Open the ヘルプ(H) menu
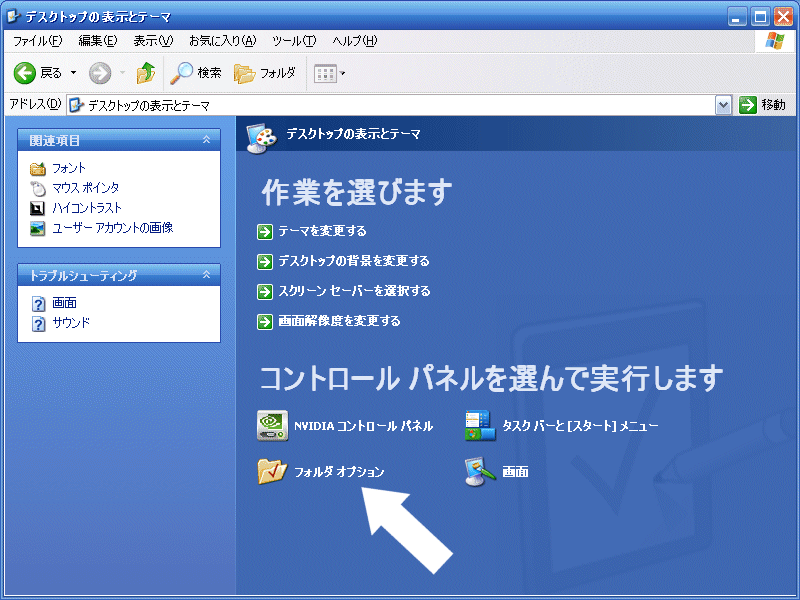The image size is (800, 600). click(x=354, y=41)
